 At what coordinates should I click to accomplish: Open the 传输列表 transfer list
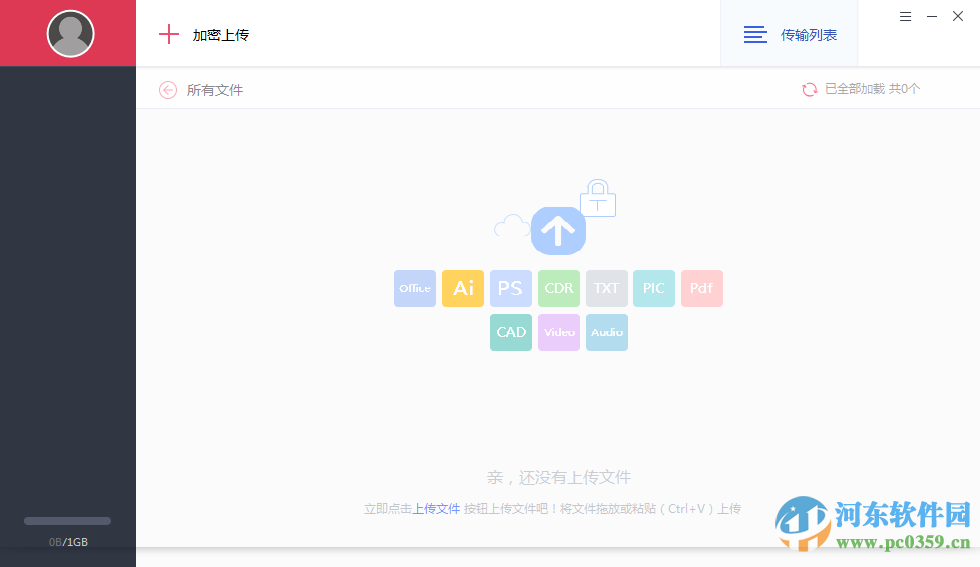[789, 34]
